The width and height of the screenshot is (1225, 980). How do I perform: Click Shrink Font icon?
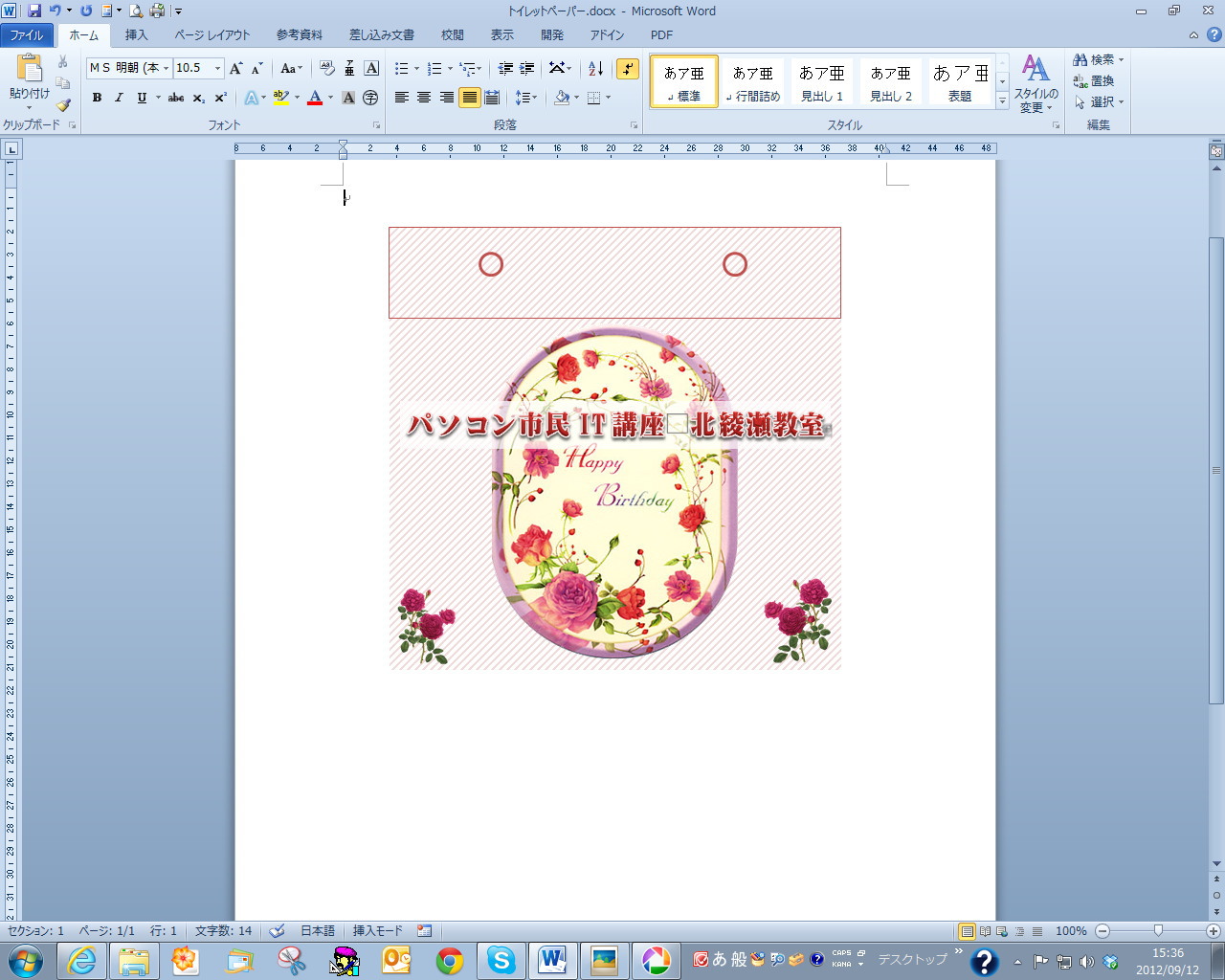[256, 68]
